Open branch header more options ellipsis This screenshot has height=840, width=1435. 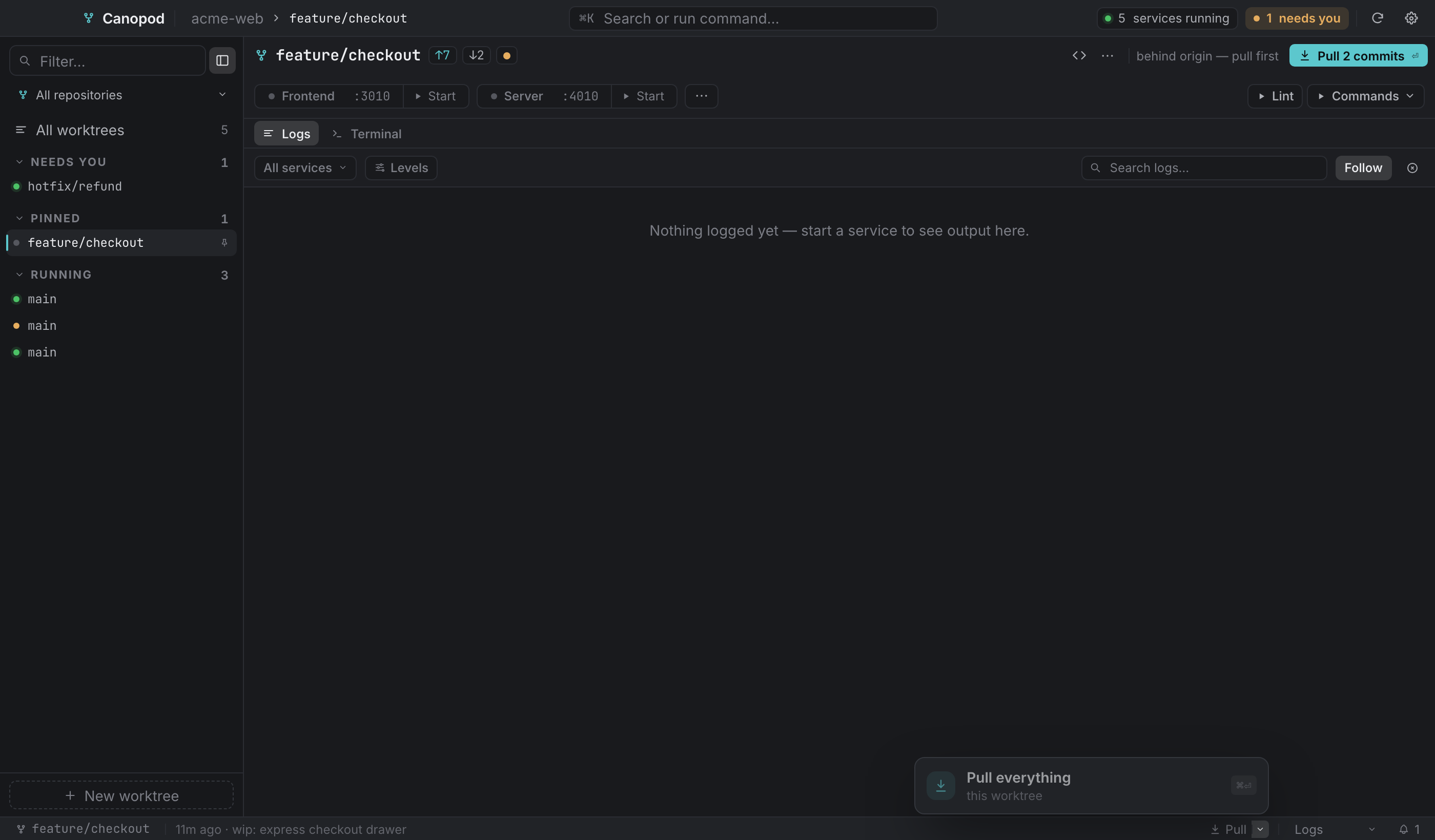coord(1107,56)
